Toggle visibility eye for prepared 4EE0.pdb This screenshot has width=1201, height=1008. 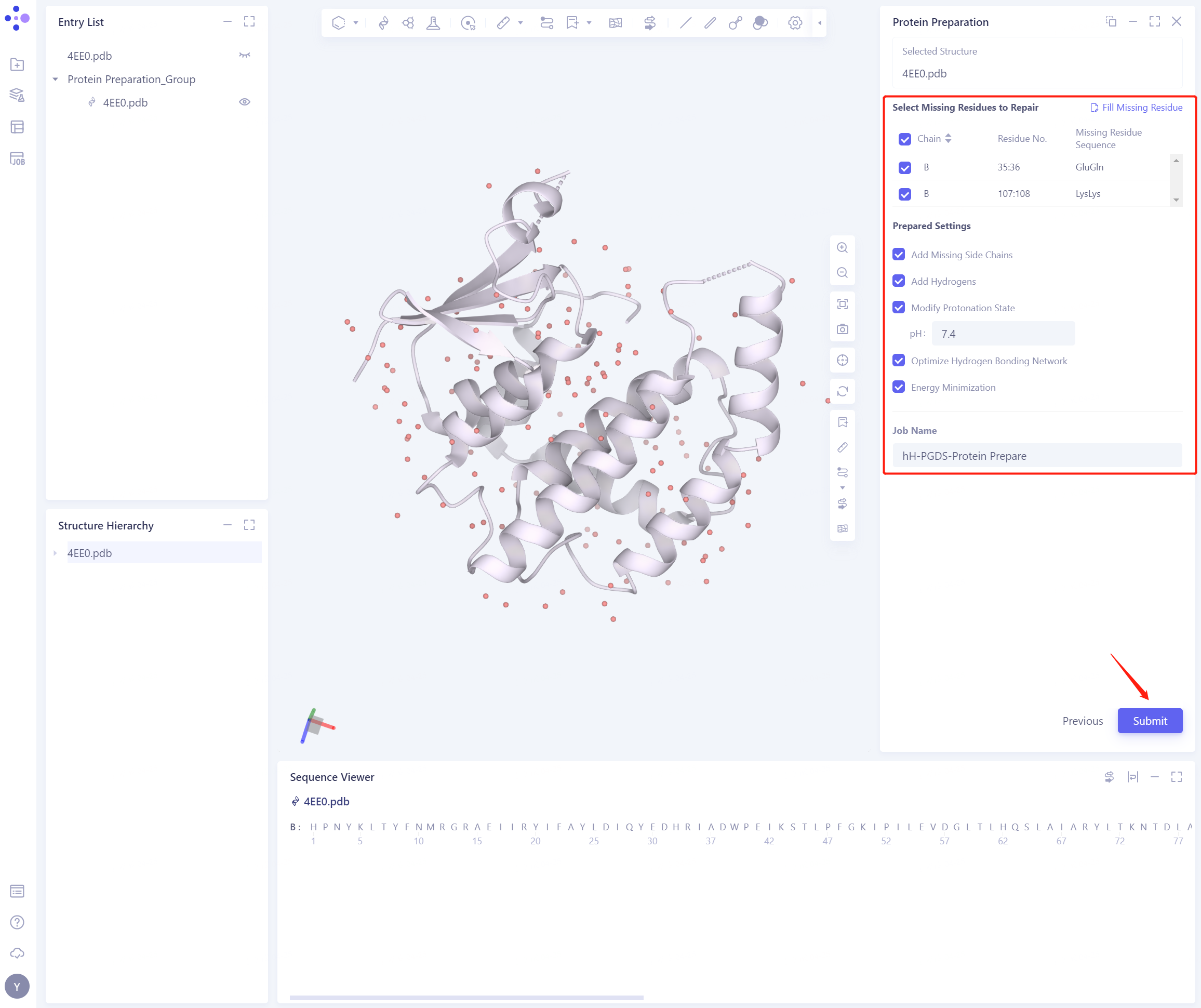(x=244, y=102)
